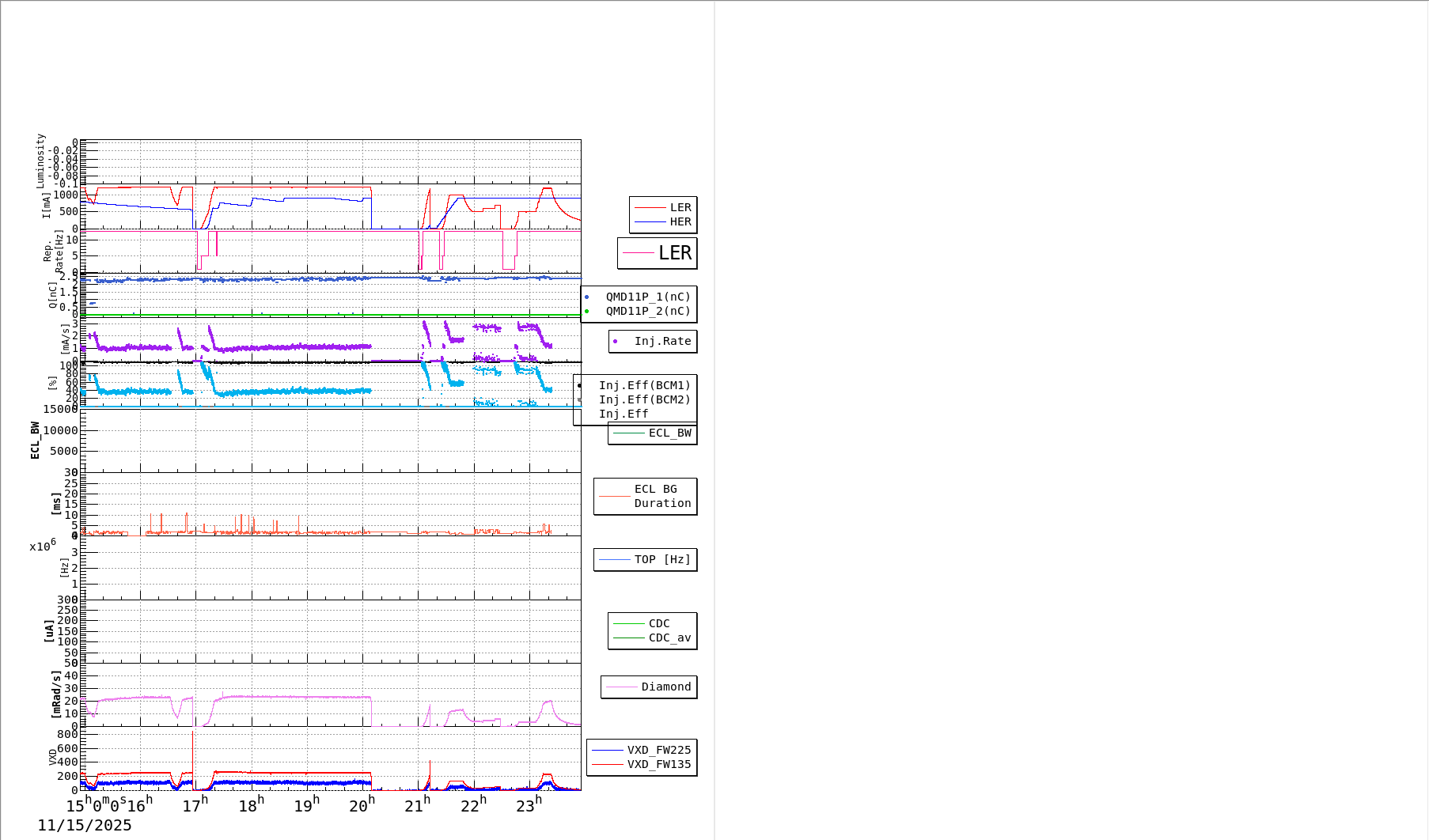Click the CDC_av legend entry
This screenshot has width=1429, height=840.
coord(653,638)
